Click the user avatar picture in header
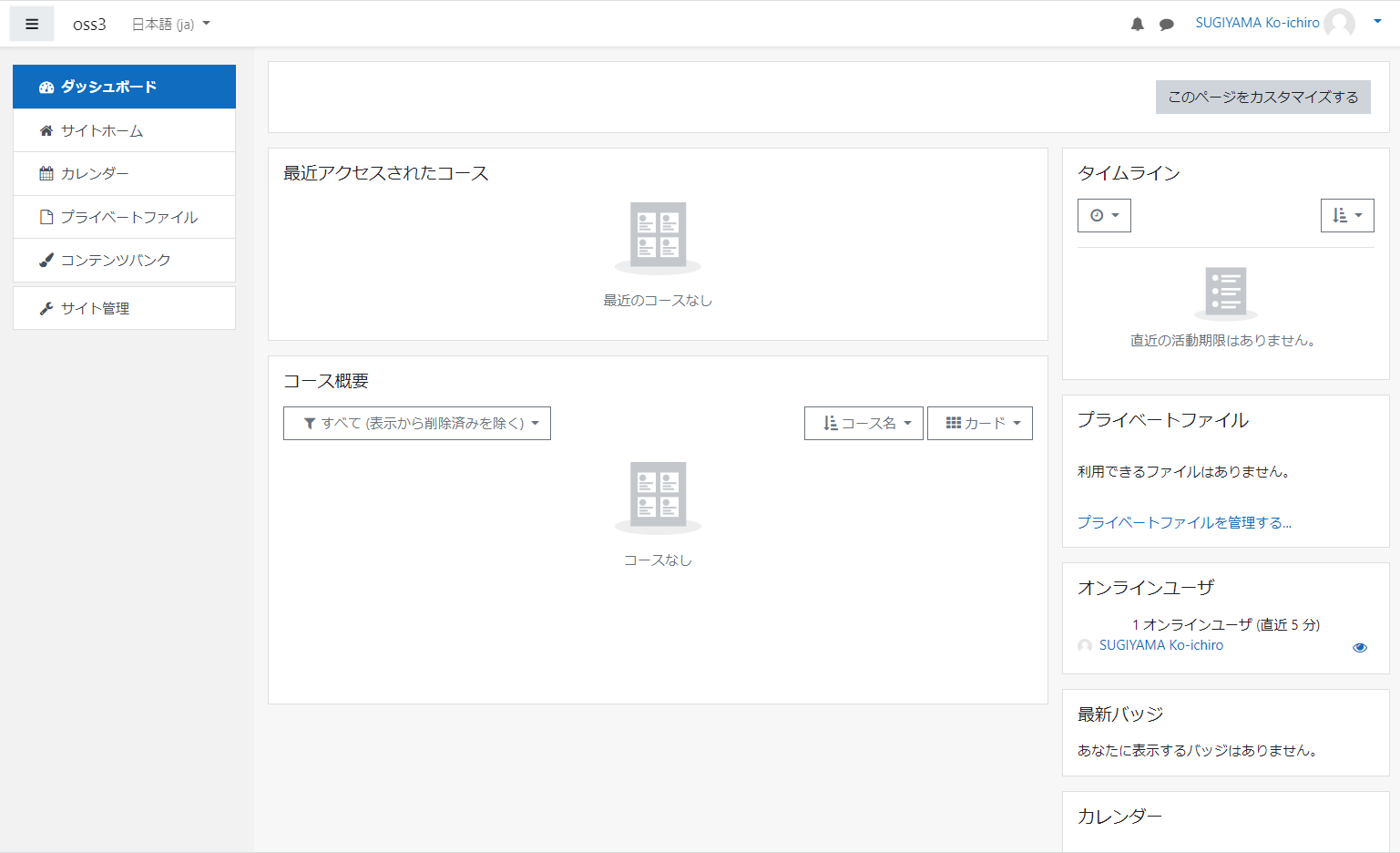The width and height of the screenshot is (1400, 853). (1339, 23)
